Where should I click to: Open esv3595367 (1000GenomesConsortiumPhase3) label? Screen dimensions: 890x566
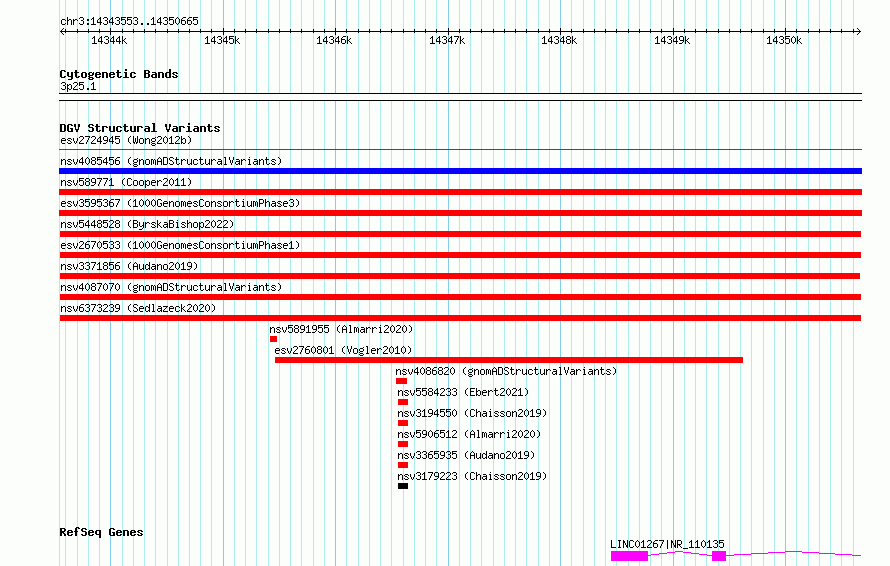point(180,203)
